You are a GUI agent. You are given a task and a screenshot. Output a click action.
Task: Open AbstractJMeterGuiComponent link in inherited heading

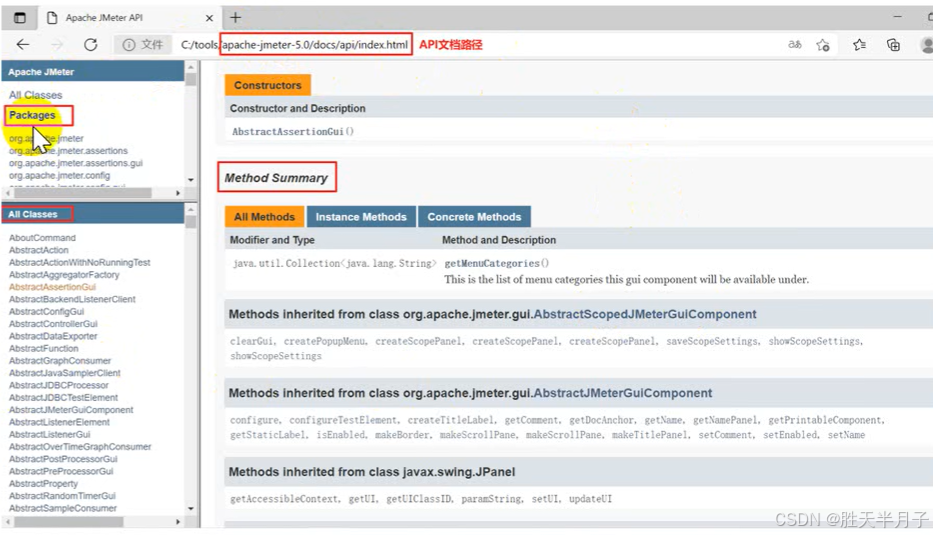tap(622, 393)
